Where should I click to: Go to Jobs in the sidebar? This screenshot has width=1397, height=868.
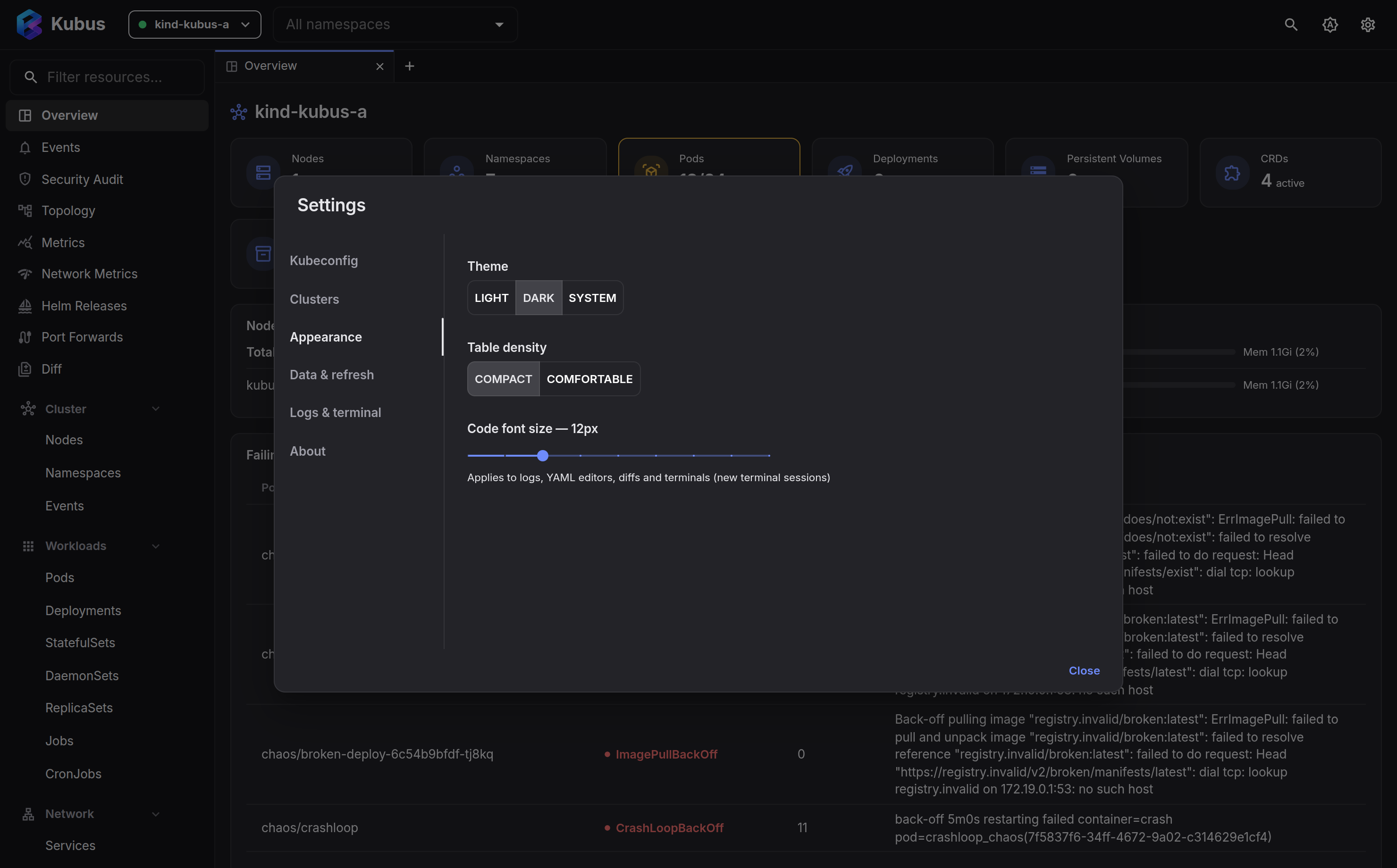[59, 741]
